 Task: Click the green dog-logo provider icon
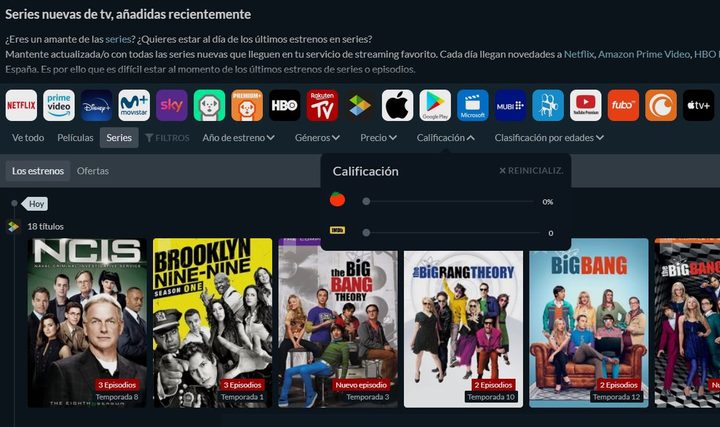point(209,105)
